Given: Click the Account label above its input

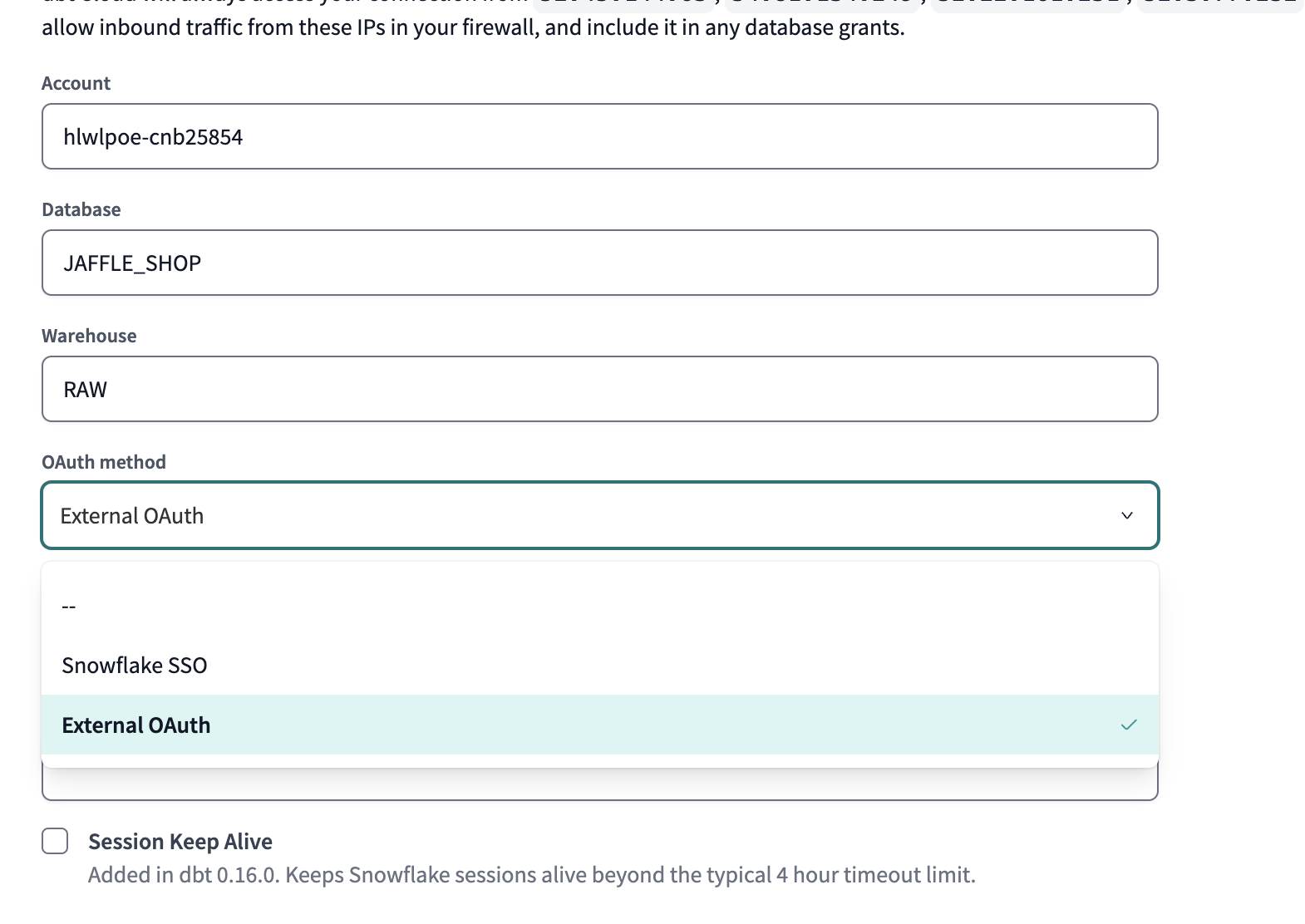Looking at the screenshot, I should click(76, 82).
